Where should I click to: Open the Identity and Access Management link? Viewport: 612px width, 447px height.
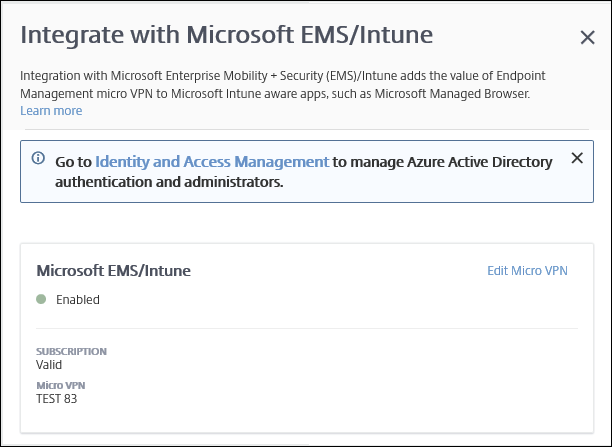212,161
